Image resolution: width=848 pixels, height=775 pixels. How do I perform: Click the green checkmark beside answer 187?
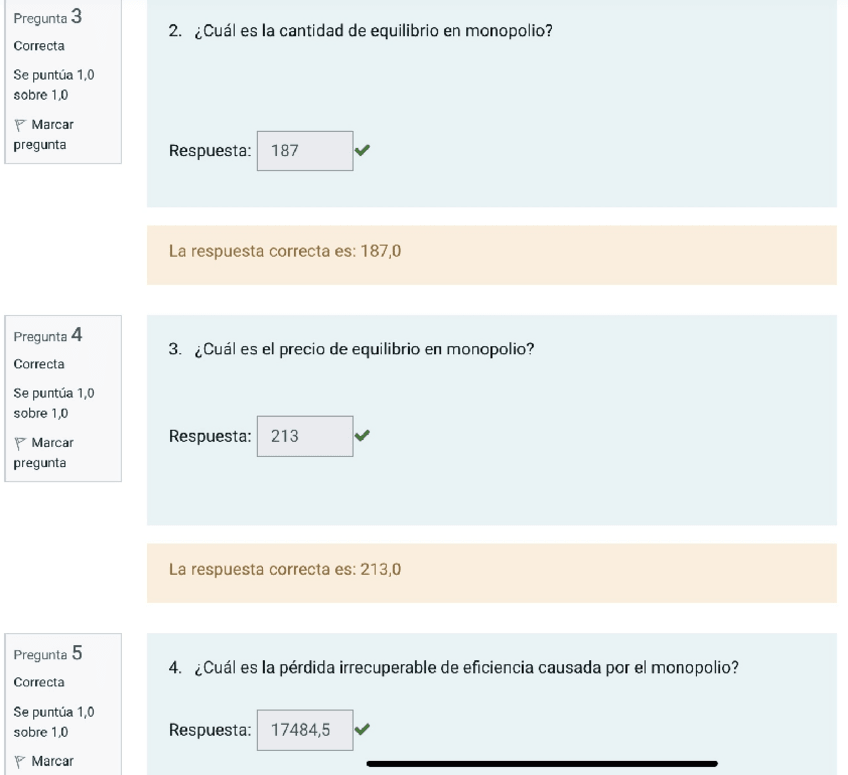coord(362,150)
